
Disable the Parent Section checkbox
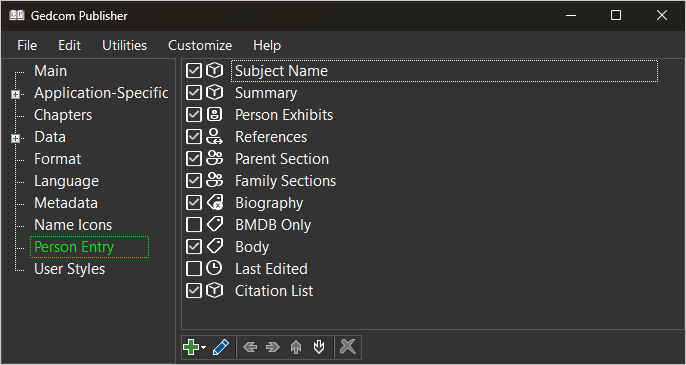click(x=193, y=159)
